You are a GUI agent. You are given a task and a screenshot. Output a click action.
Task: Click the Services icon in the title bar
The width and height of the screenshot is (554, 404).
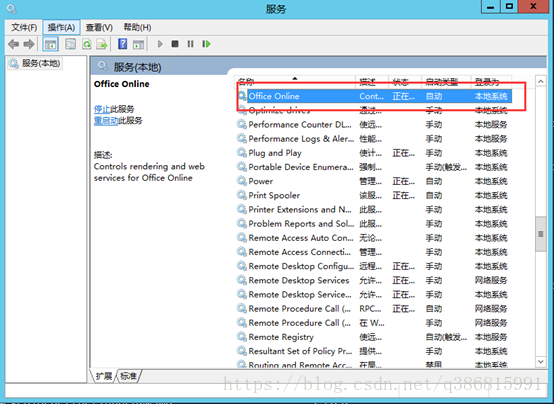[x=11, y=8]
